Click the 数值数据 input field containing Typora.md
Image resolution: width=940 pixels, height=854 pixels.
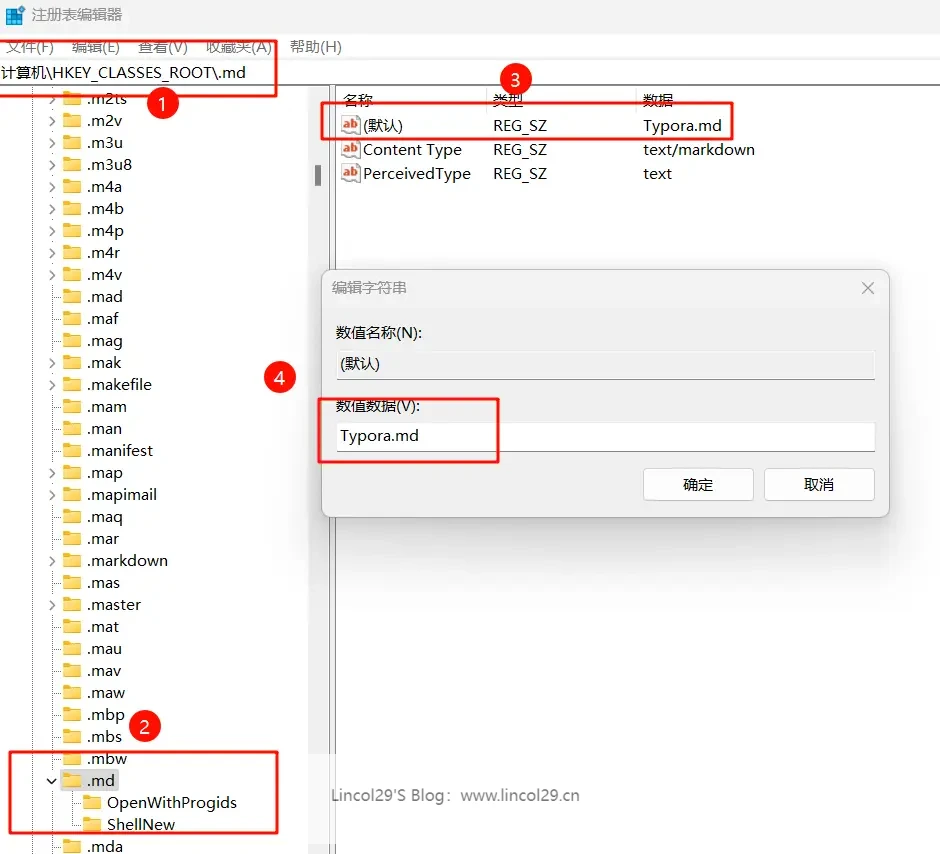click(605, 436)
